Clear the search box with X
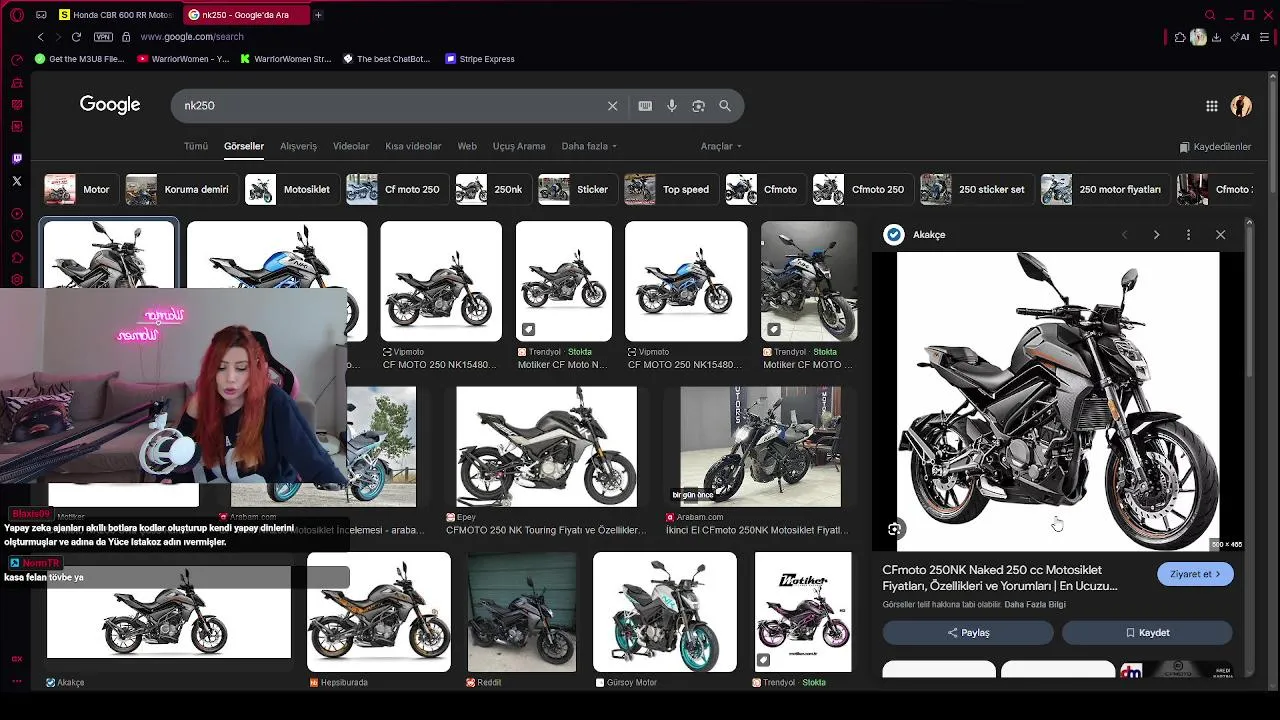The image size is (1280, 720). point(613,106)
